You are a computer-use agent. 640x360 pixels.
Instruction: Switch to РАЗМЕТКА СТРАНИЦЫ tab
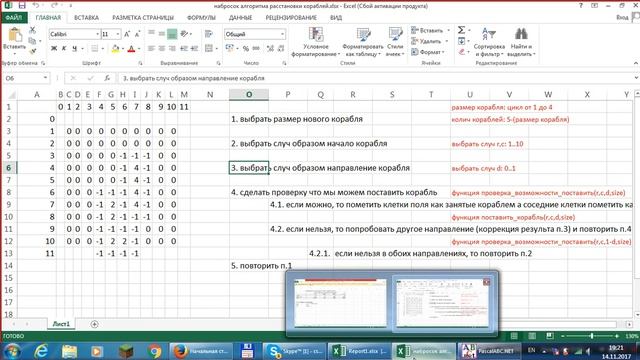click(143, 18)
